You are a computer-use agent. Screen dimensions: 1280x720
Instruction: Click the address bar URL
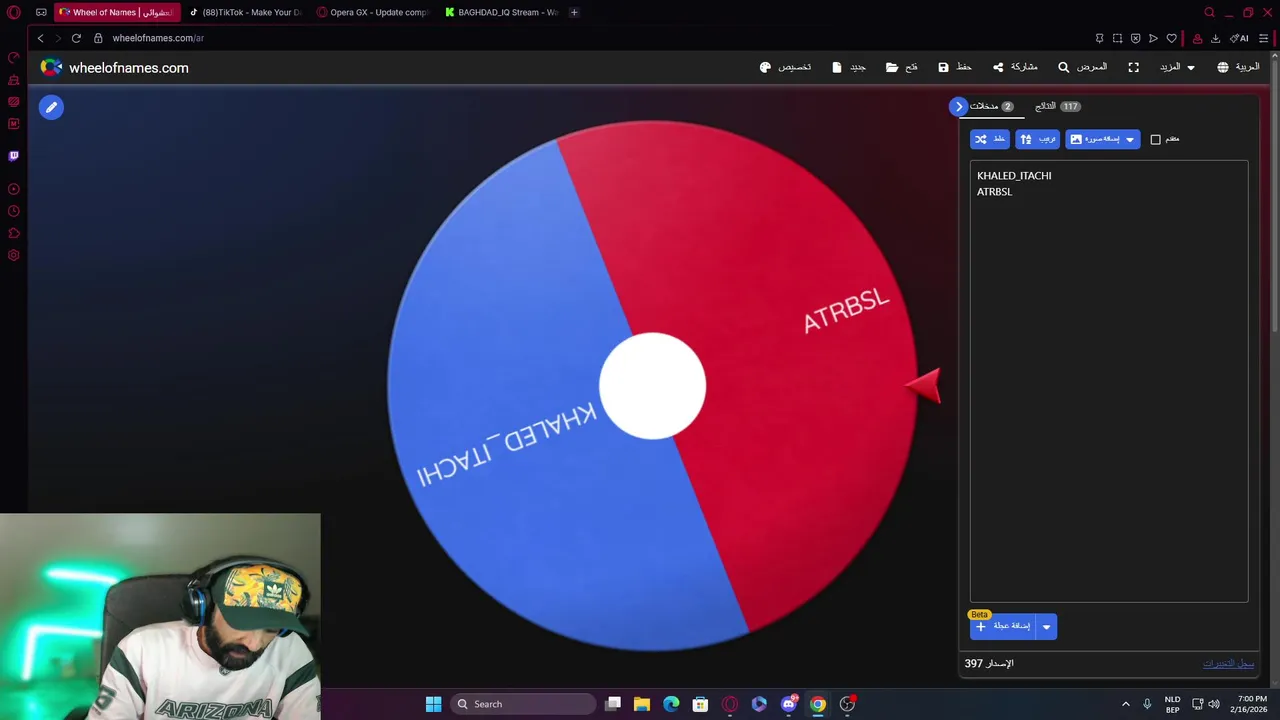158,38
